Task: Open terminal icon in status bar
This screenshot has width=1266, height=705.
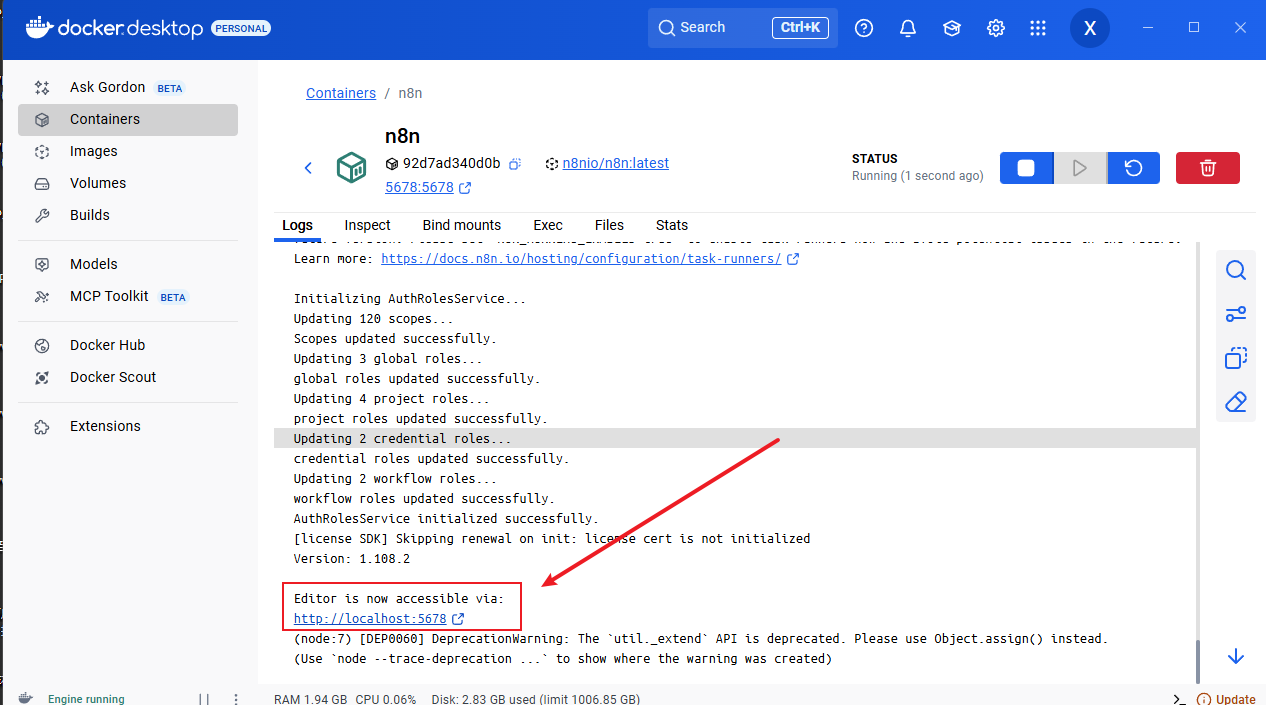Action: (1180, 699)
